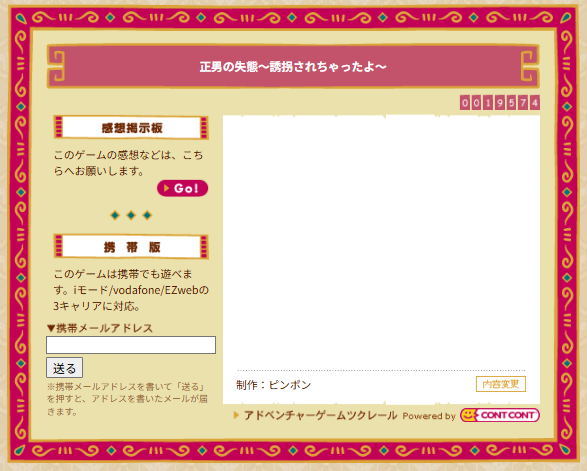Open the アドベンチャーゲームツクレール link
Screen dimensions: 587x471
(320, 415)
